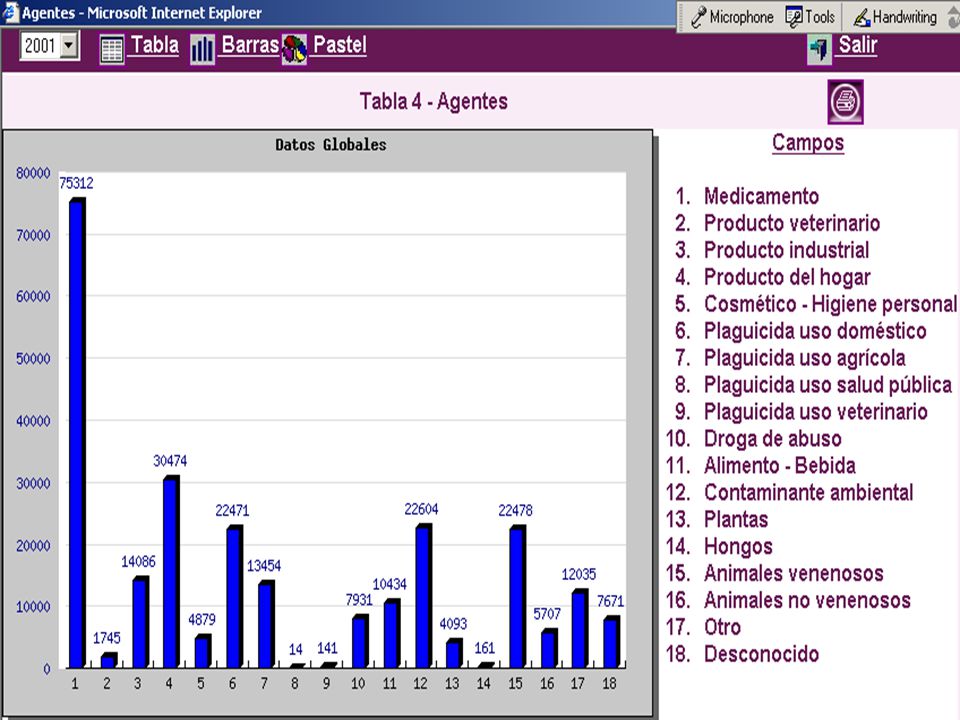Click the Barras bar chart icon
The image size is (960, 720).
(201, 50)
